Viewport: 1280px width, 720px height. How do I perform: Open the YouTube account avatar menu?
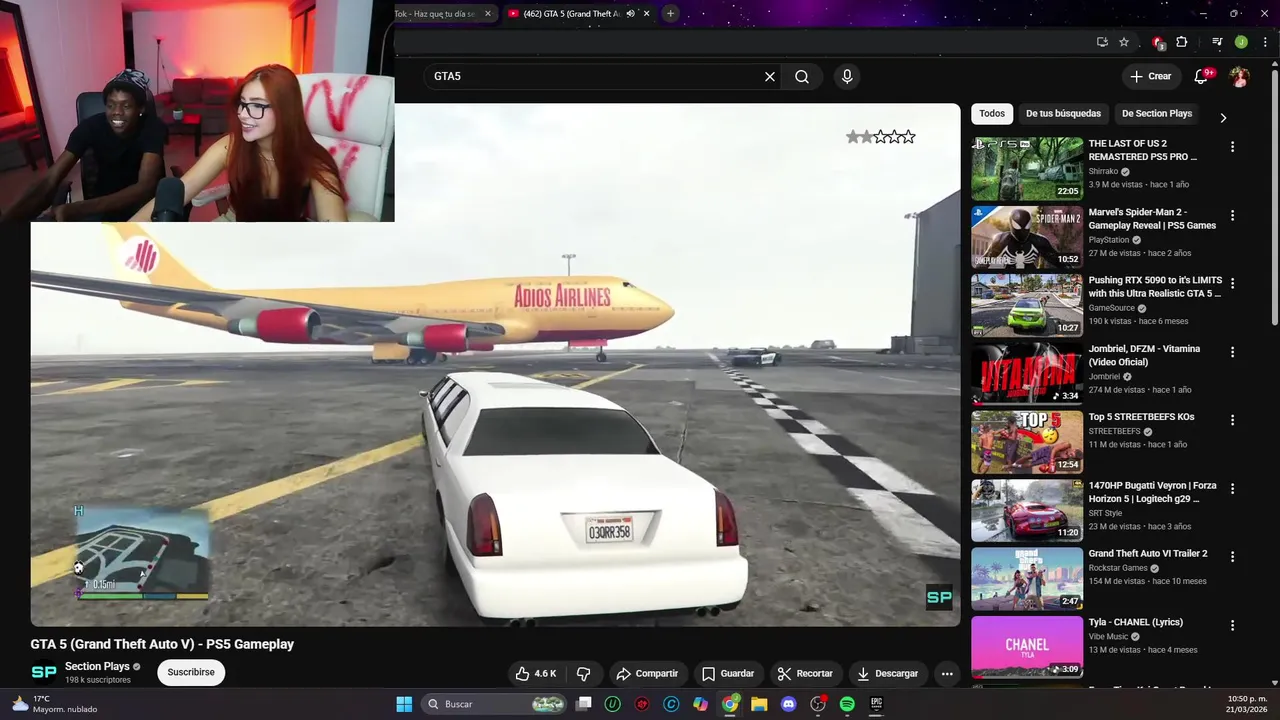point(1239,76)
